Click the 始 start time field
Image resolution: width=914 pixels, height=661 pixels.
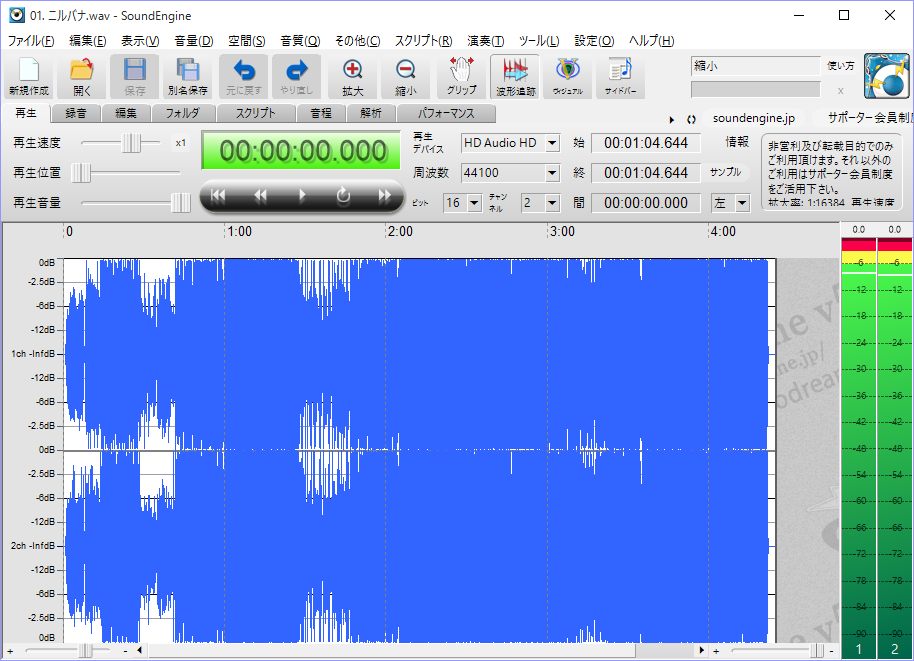tap(646, 143)
